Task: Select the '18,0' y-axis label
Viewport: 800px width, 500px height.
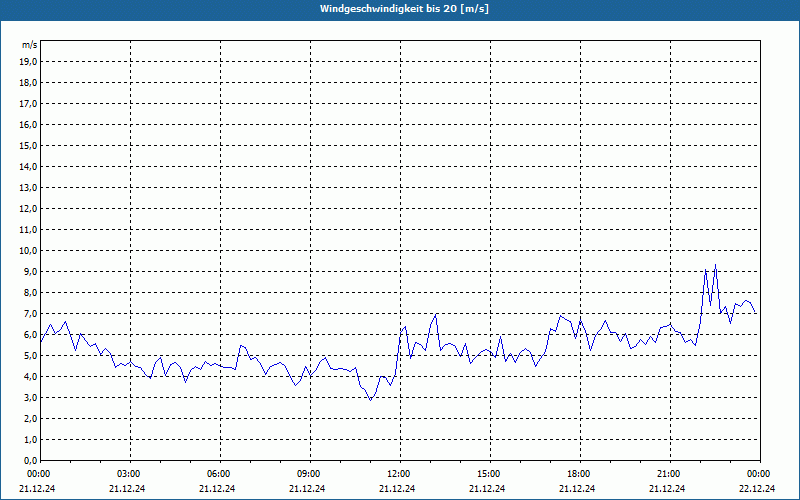Action: coord(28,83)
